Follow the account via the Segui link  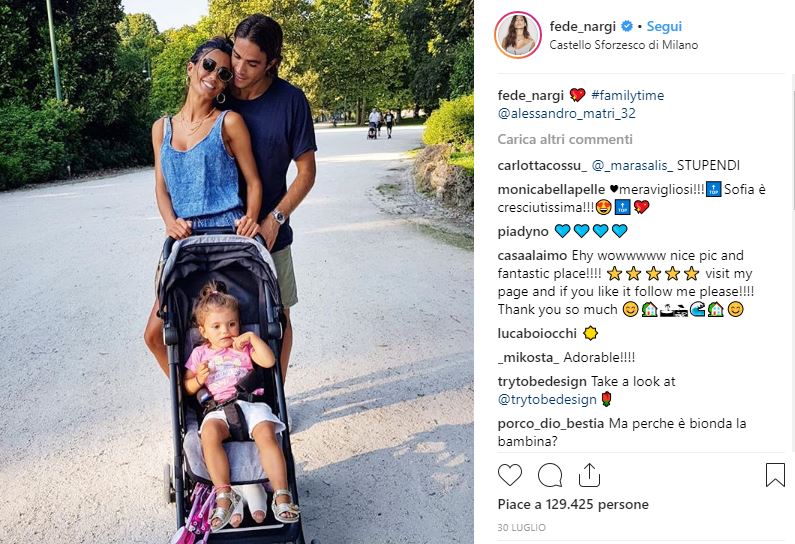(664, 26)
